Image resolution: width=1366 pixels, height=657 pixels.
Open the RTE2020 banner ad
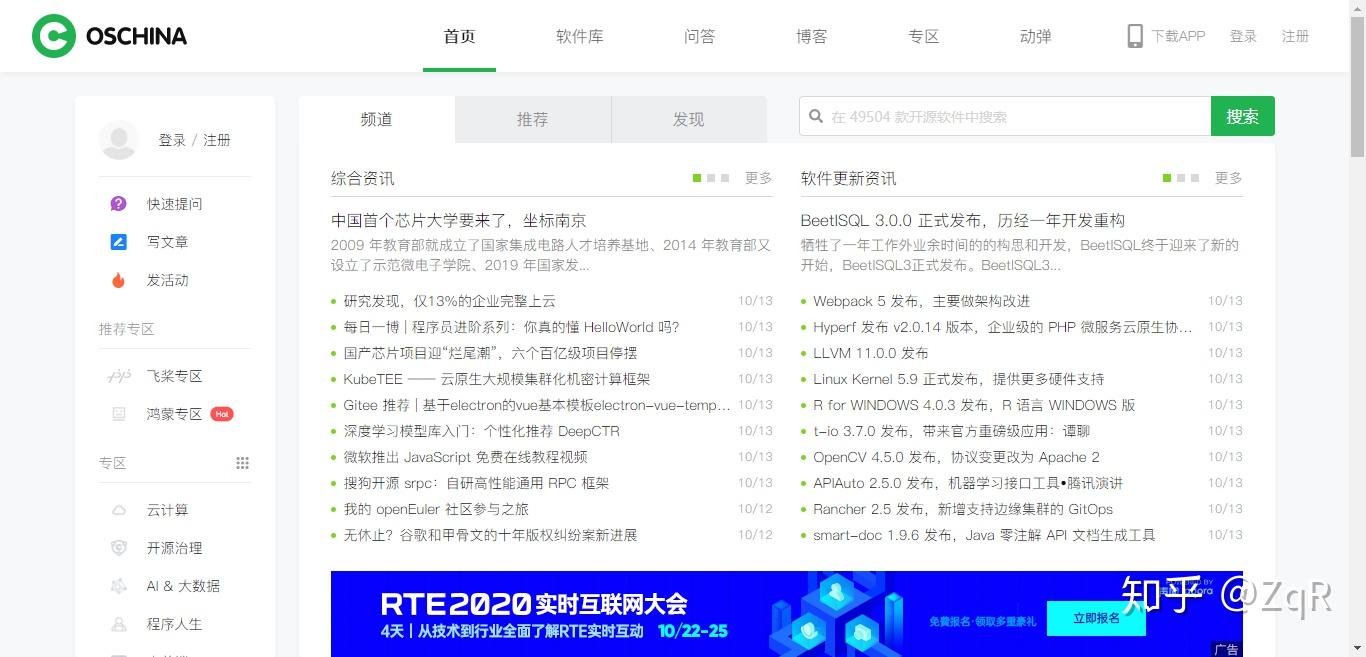coord(787,614)
